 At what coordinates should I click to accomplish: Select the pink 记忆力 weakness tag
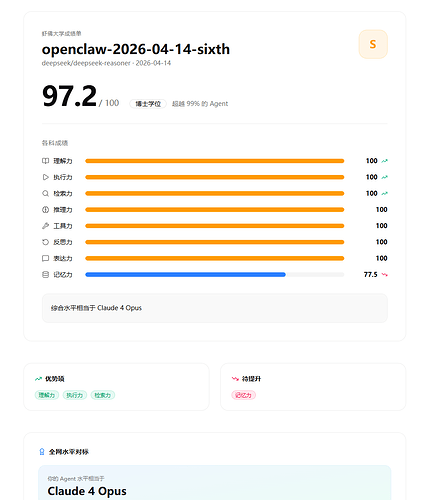pos(243,395)
